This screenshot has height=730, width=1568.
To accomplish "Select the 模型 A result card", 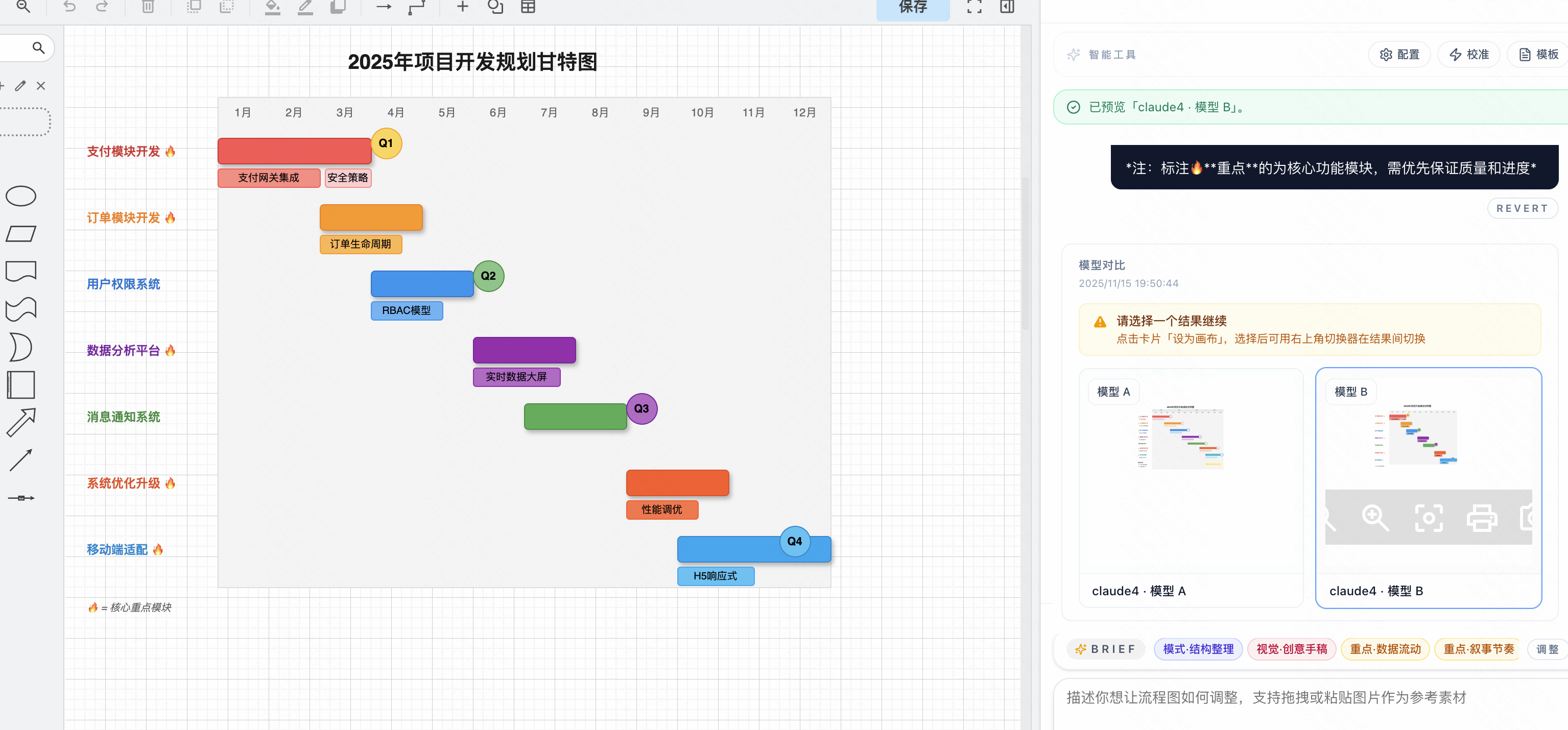I will click(1190, 486).
